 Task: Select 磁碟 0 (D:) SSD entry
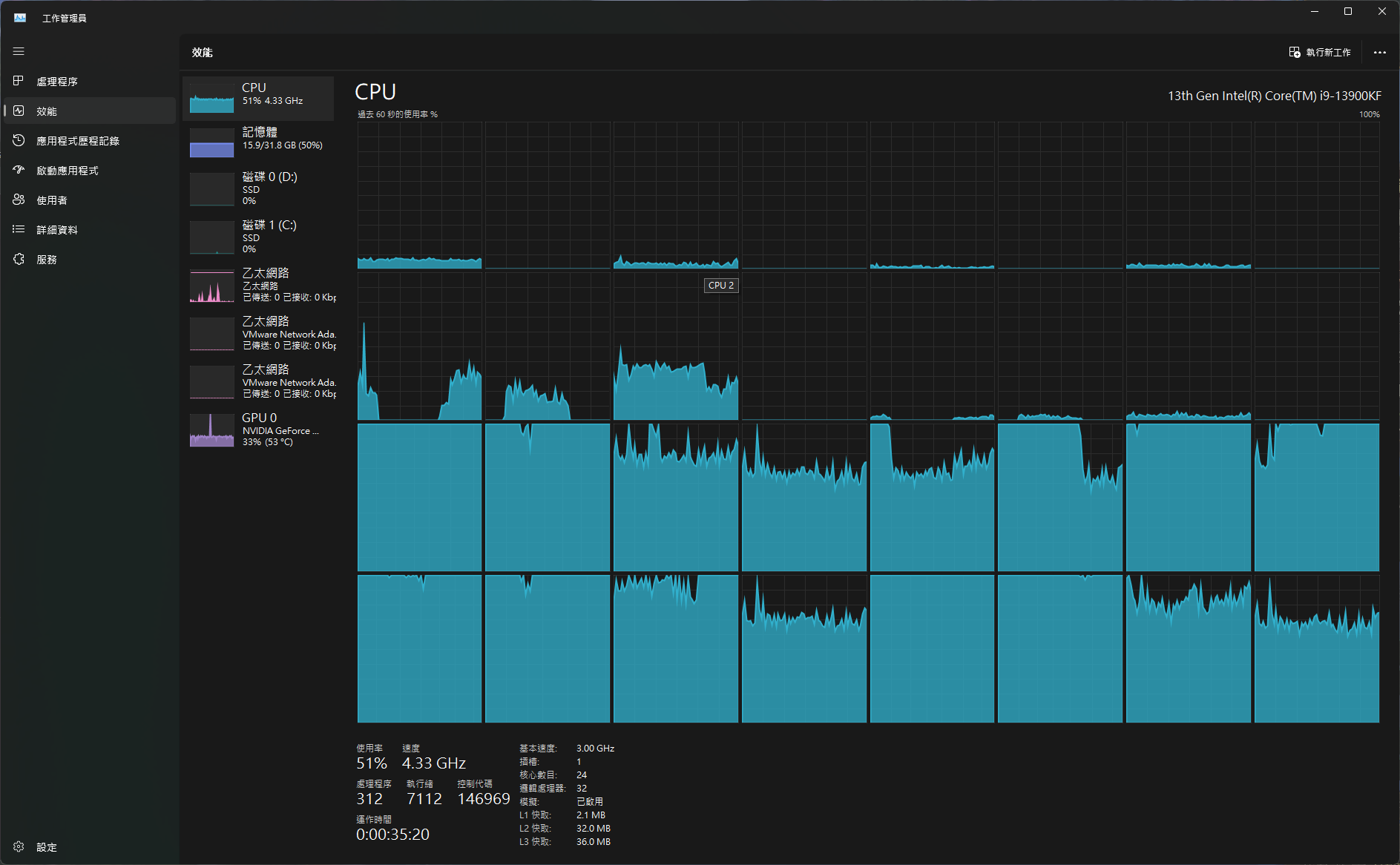pyautogui.click(x=258, y=189)
